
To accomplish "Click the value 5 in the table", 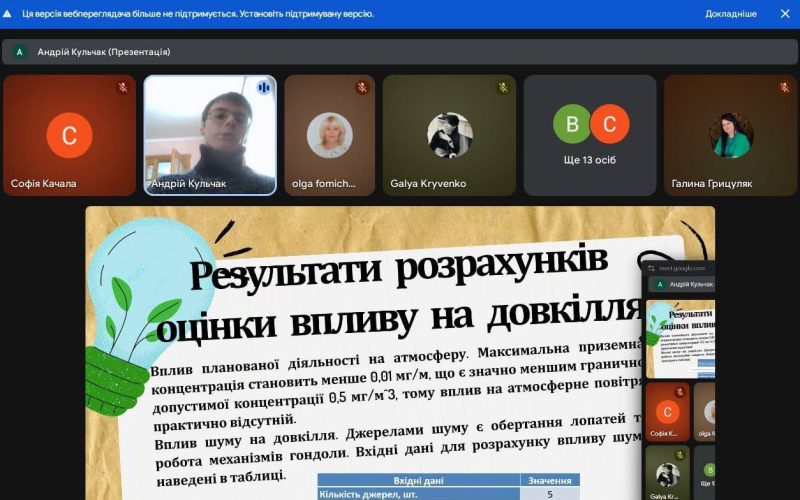I will pyautogui.click(x=549, y=493).
